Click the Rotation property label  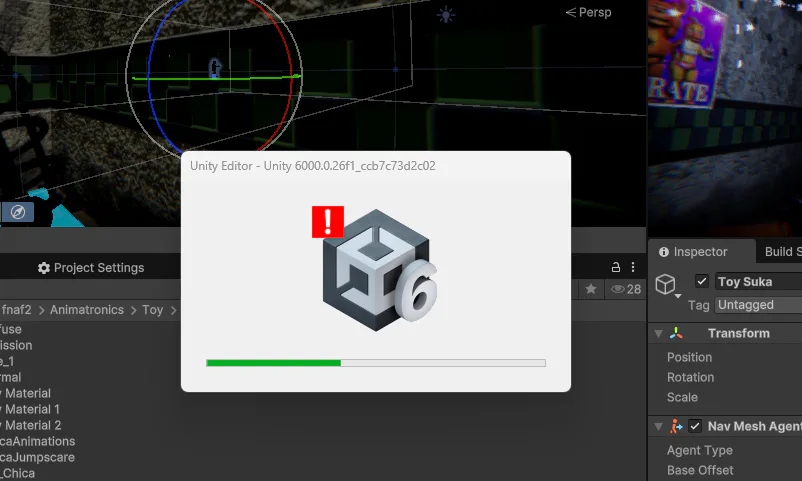690,377
